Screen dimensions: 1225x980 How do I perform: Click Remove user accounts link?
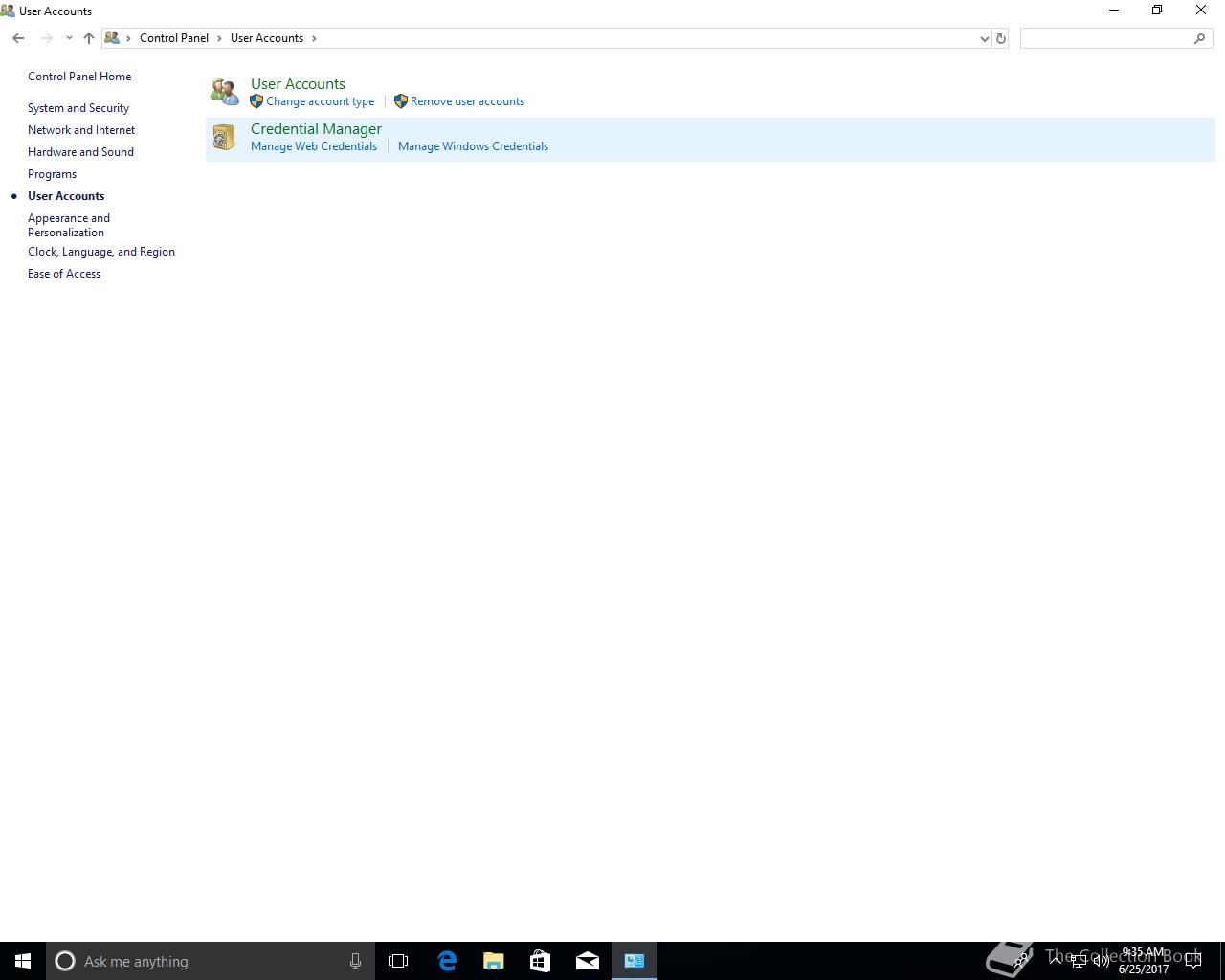467,101
